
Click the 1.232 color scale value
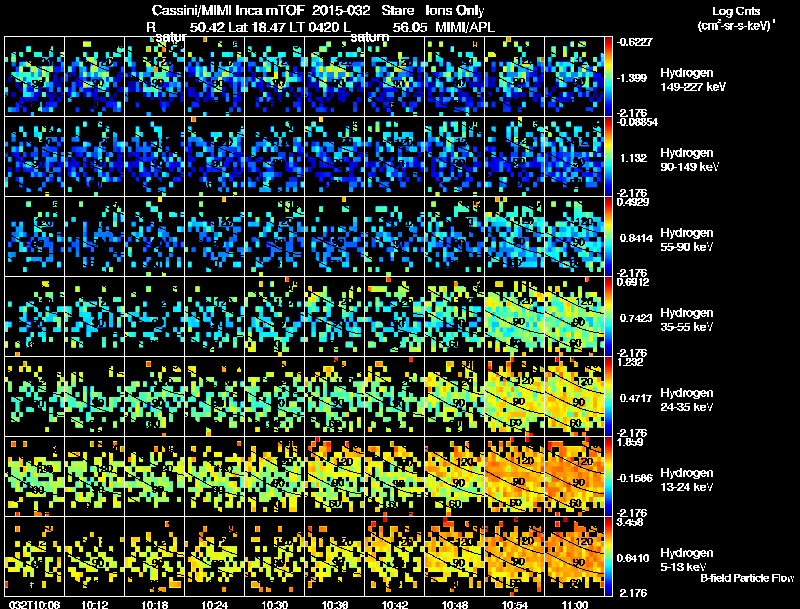(x=630, y=362)
